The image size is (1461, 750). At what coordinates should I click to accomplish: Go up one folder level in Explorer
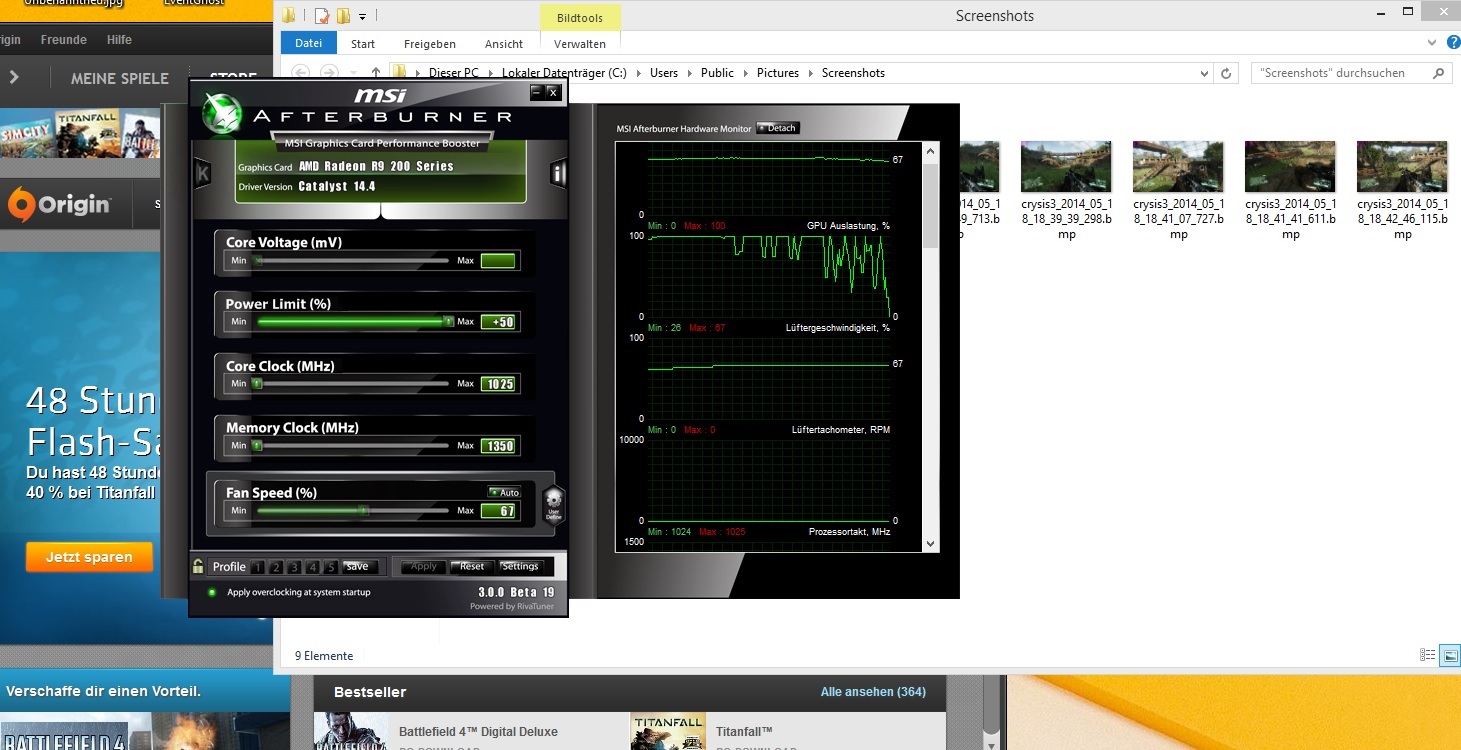point(376,73)
